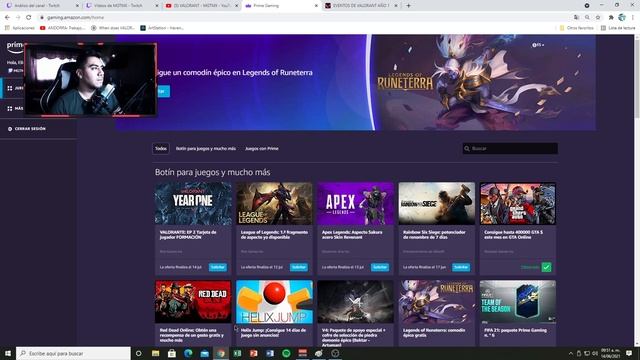Open the Rainbow Six Siege offer thumbnail
The height and width of the screenshot is (360, 640).
(x=437, y=203)
